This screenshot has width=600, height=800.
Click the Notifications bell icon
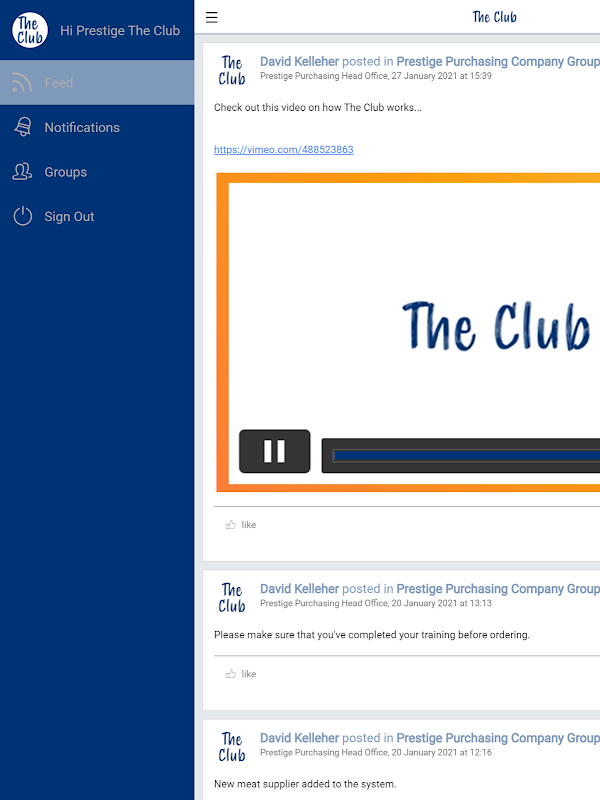tap(22, 127)
